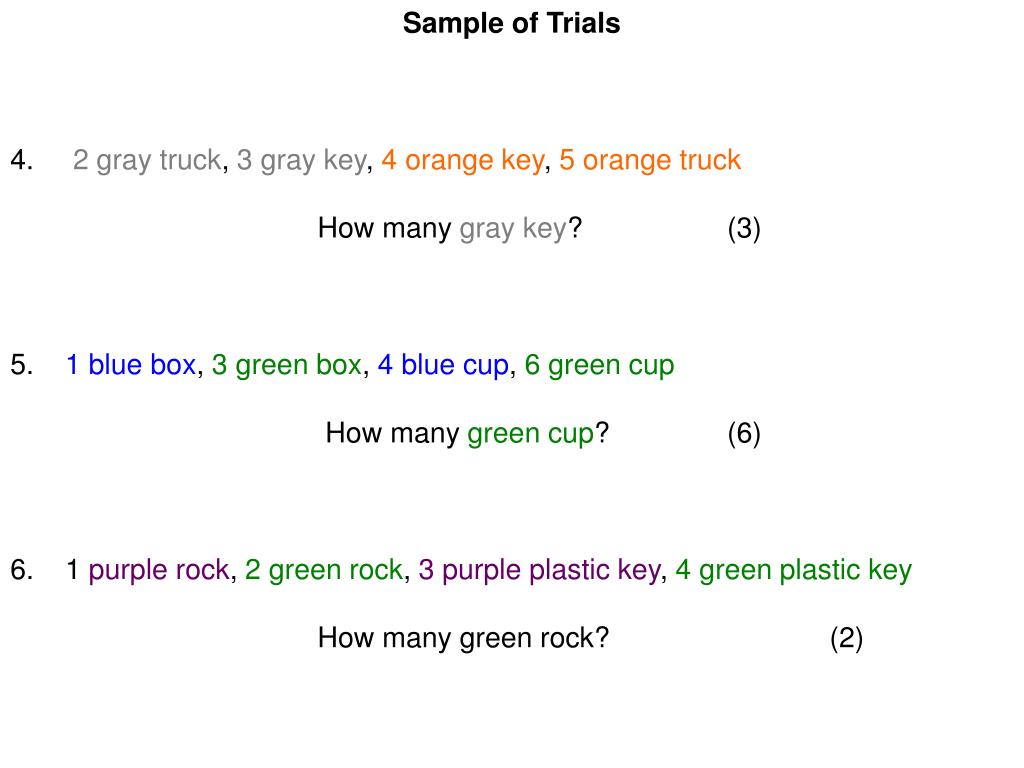Click the "4 orange key" text
Screen dimensions: 1024x768
click(x=462, y=160)
